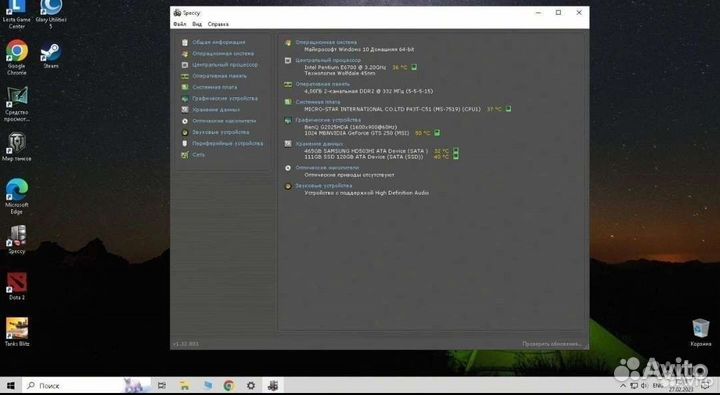Click the graphics monitor icon in summary panel
This screenshot has width=720, height=395.
288,120
